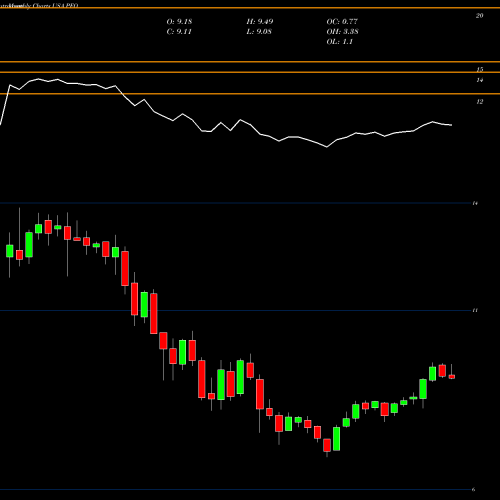Click the "20" axis label on upper scale
Screen dimensions: 500x500
pyautogui.click(x=479, y=16)
